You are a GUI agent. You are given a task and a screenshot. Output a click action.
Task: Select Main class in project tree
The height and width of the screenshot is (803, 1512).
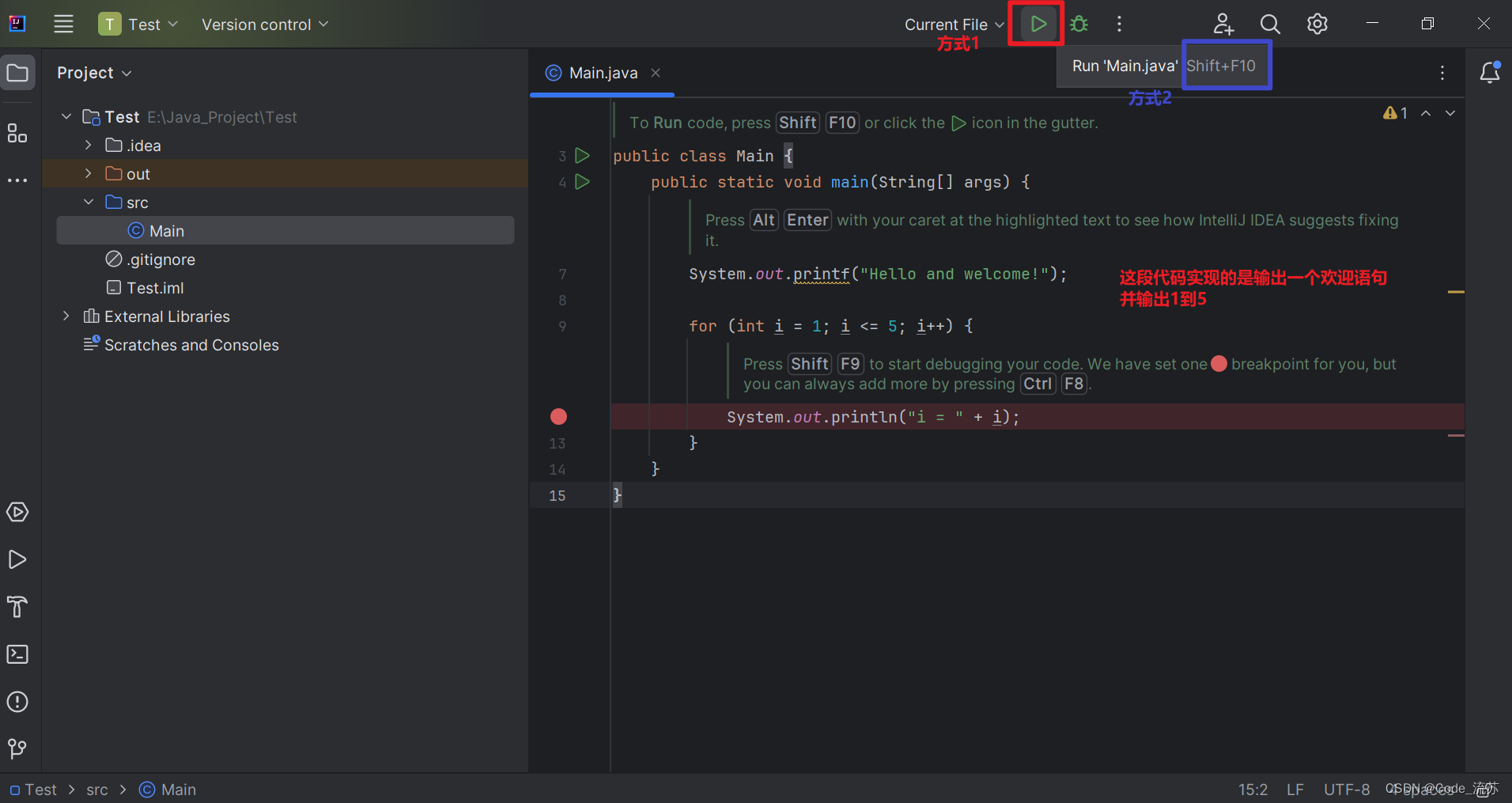[285, 231]
